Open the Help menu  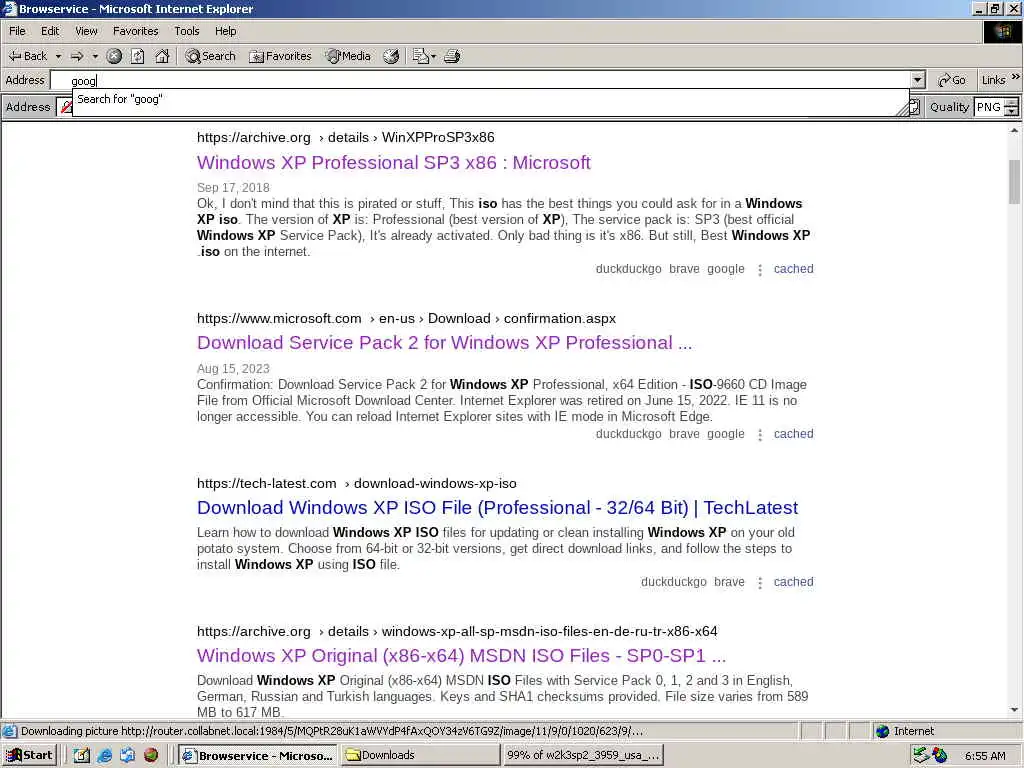225,31
